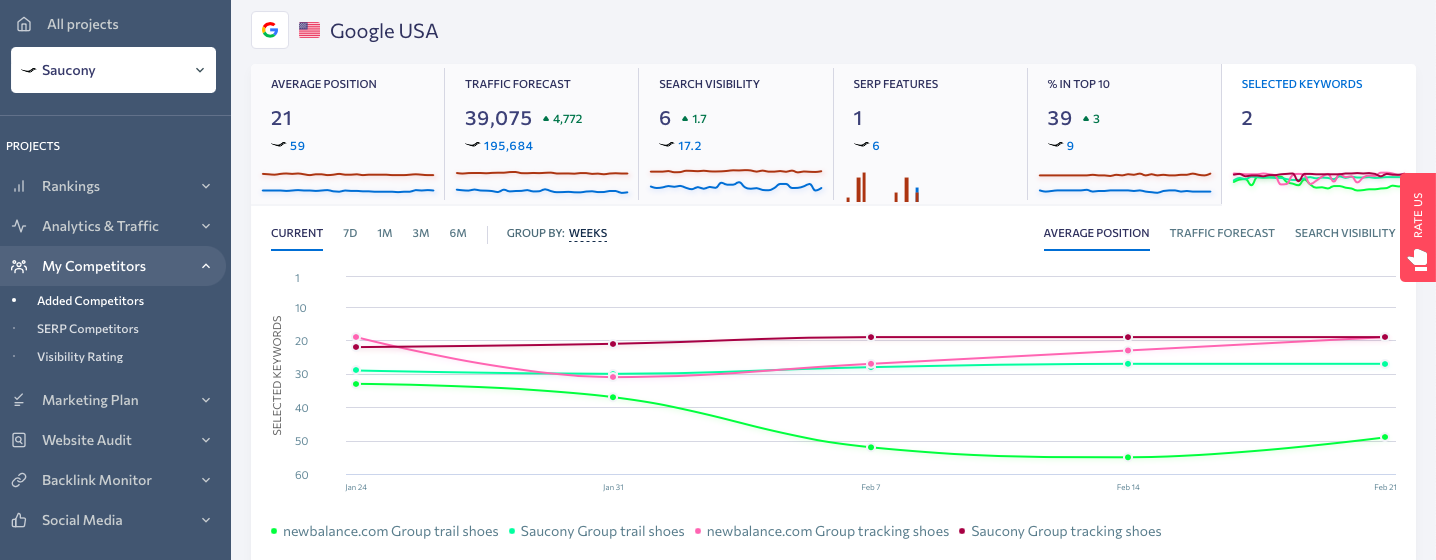Click the Backlink Monitor link icon
The width and height of the screenshot is (1436, 560).
click(19, 480)
